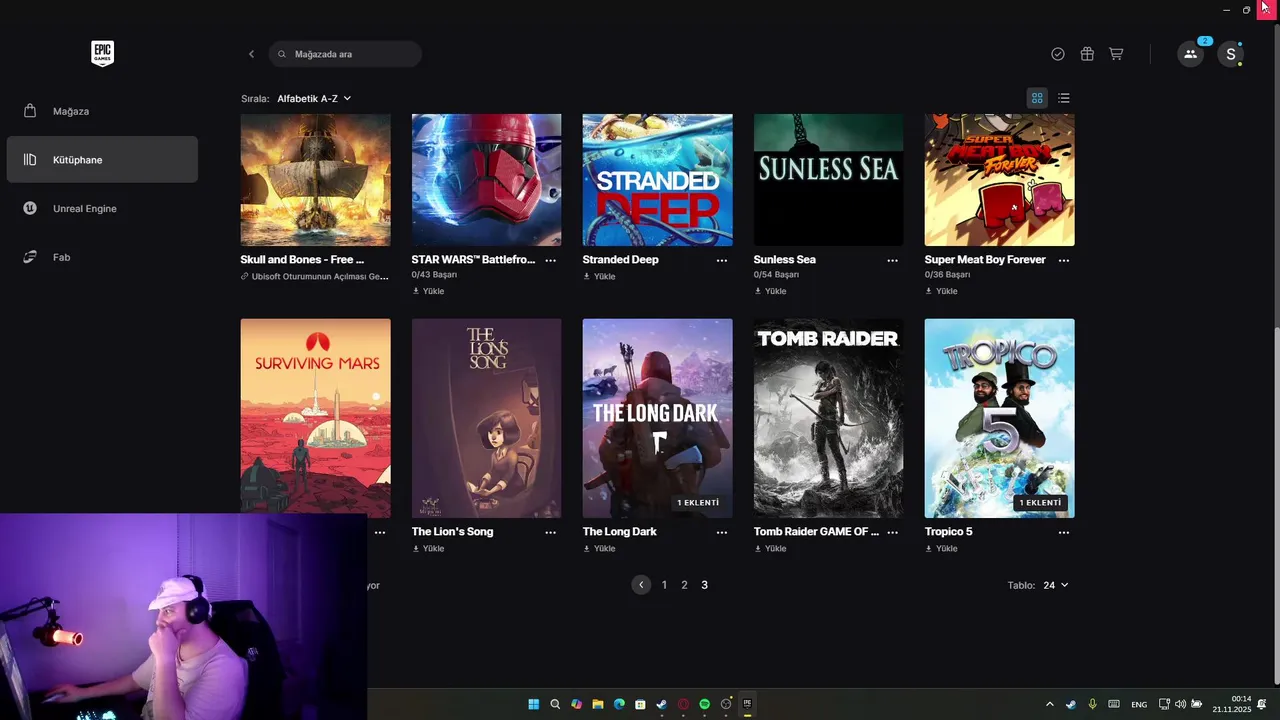Image resolution: width=1280 pixels, height=720 pixels.
Task: Go to Unreal Engine section
Action: click(102, 208)
